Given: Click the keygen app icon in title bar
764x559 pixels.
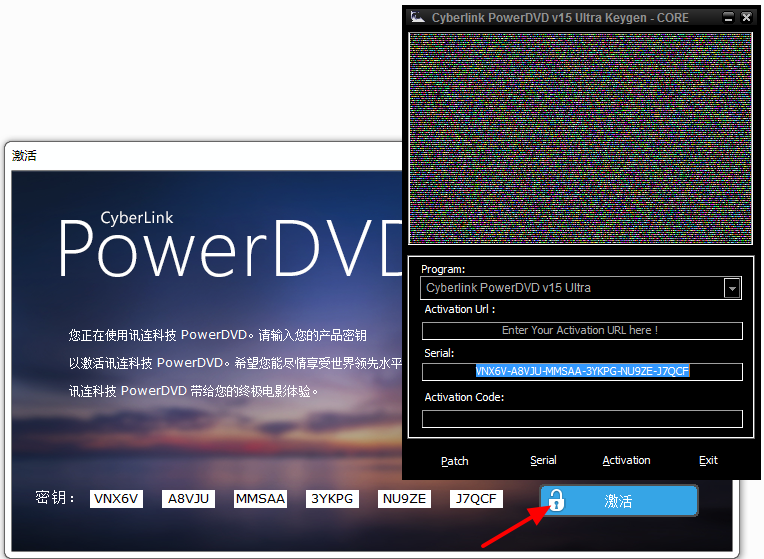Looking at the screenshot, I should [418, 18].
